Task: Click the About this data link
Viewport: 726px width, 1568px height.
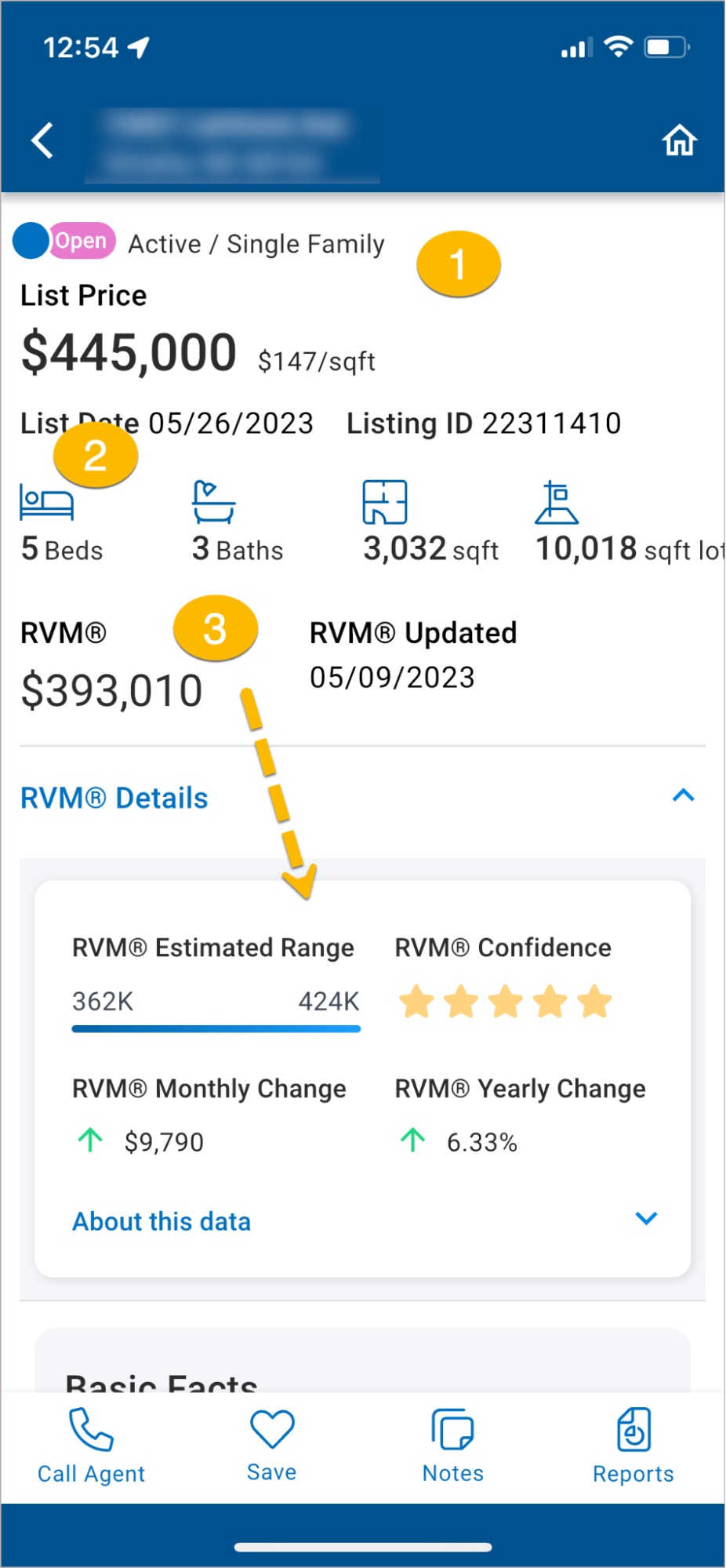Action: (162, 1221)
